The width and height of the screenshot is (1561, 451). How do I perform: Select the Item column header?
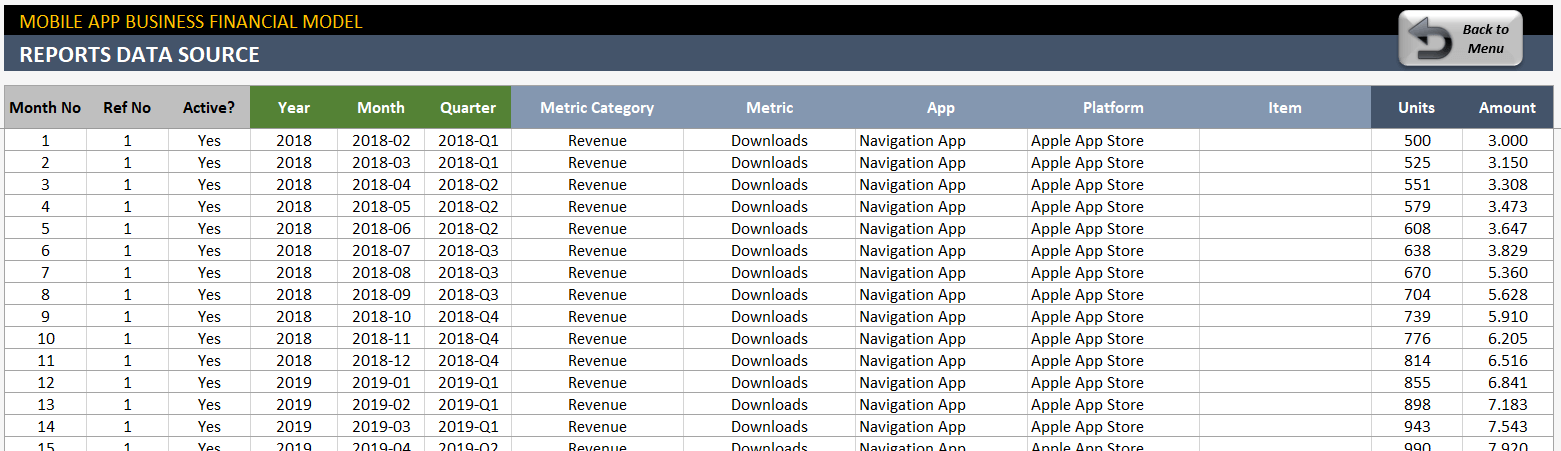coord(1285,107)
